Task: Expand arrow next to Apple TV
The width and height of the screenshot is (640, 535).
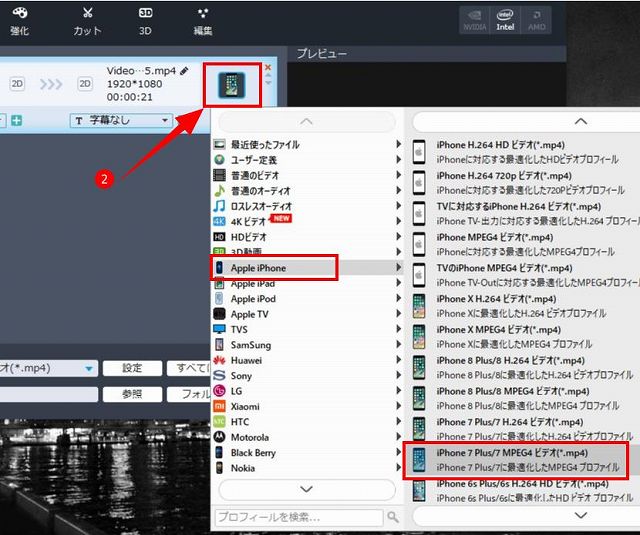Action: pyautogui.click(x=398, y=313)
